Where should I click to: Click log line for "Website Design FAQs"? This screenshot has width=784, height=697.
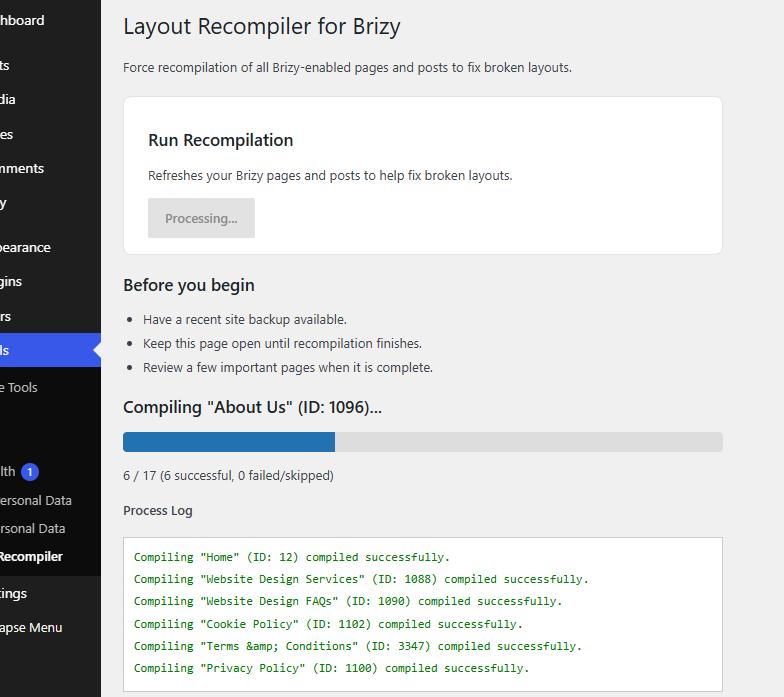[348, 601]
